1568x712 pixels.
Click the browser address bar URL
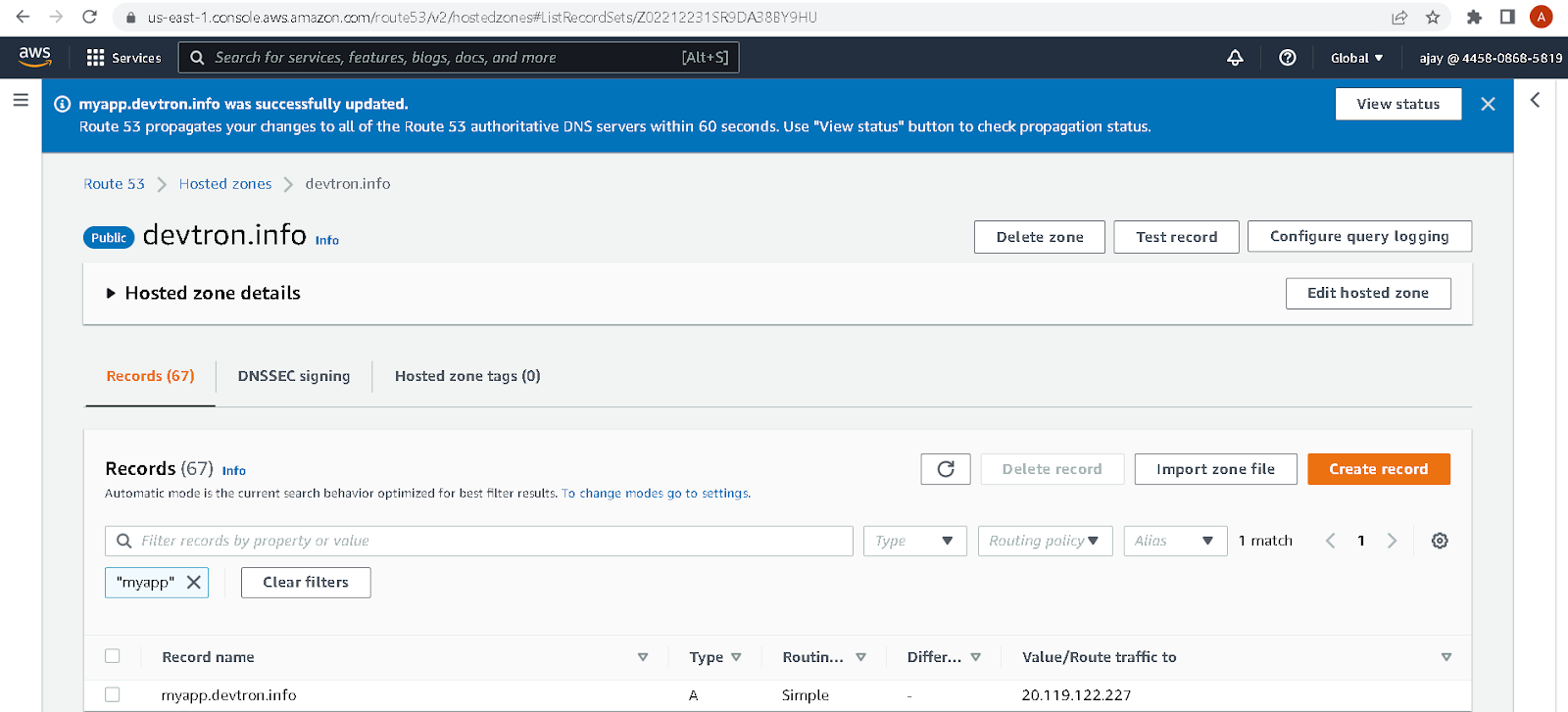(x=482, y=18)
